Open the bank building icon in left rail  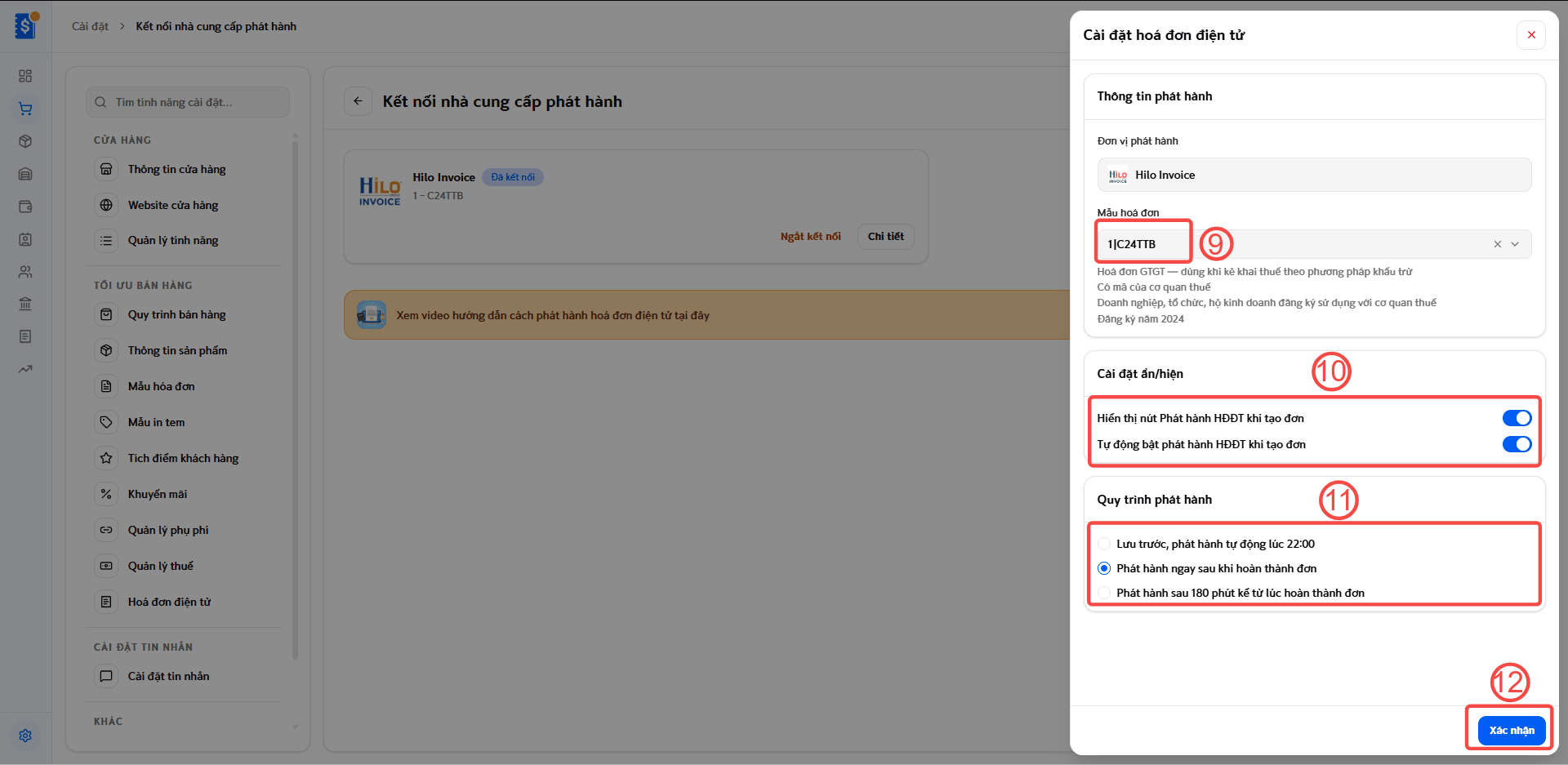click(x=25, y=304)
